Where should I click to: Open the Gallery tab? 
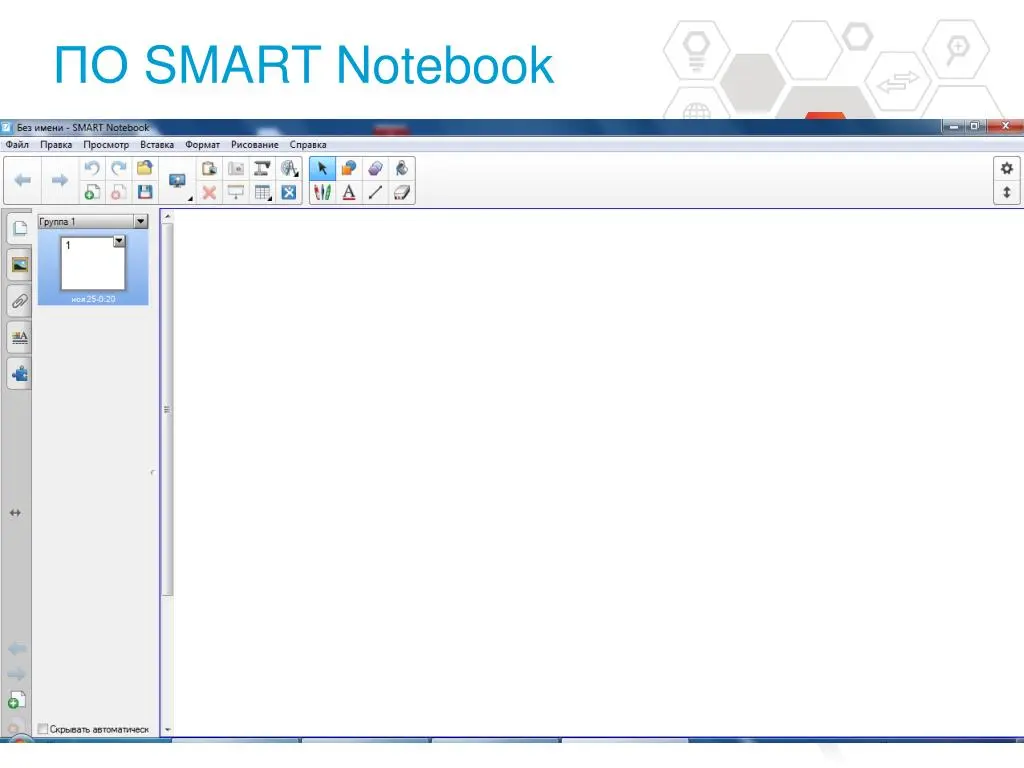(20, 265)
